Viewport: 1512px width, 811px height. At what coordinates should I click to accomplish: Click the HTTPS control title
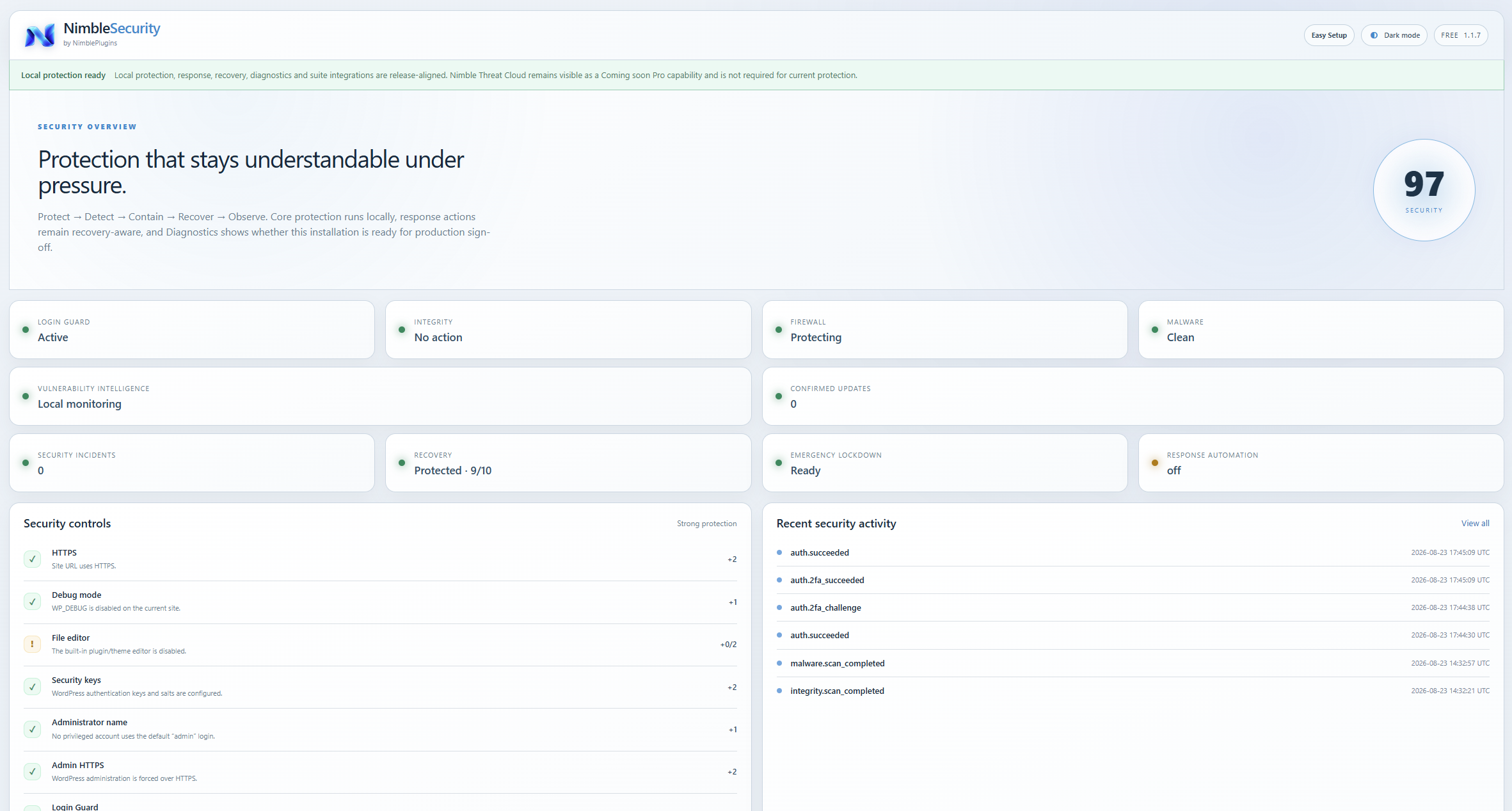click(64, 552)
